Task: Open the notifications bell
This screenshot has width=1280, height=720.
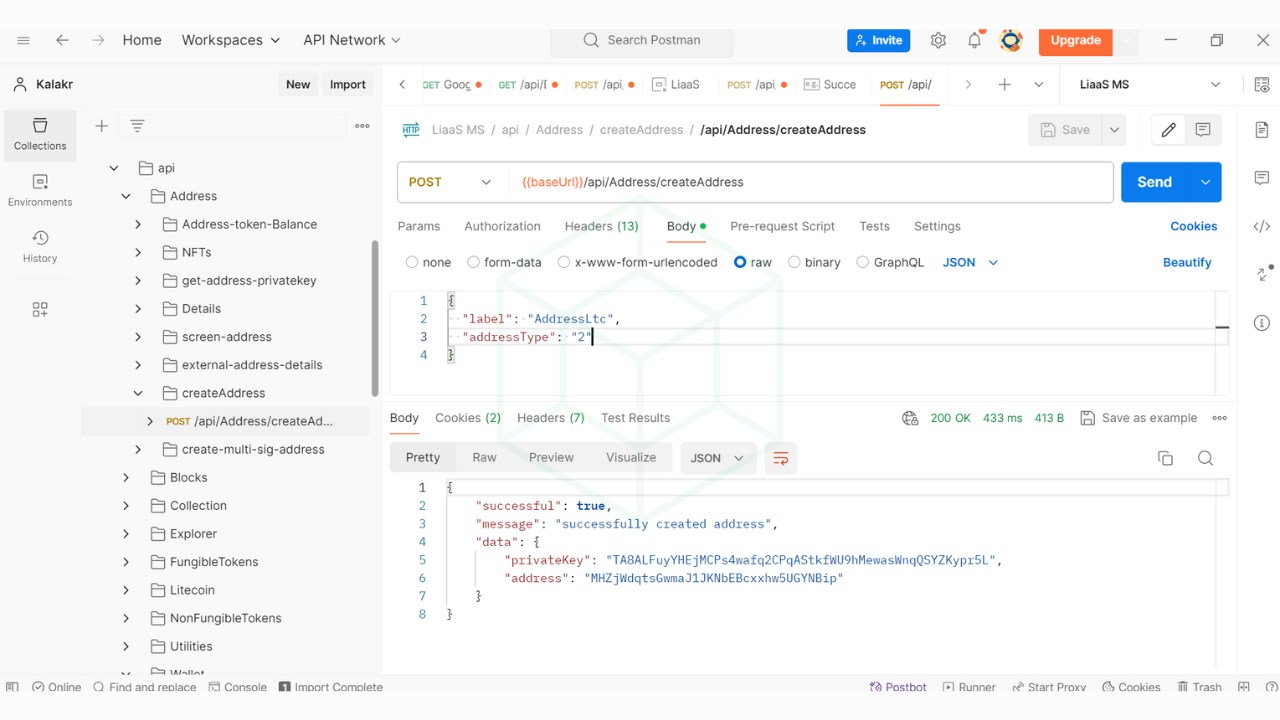Action: pos(974,40)
